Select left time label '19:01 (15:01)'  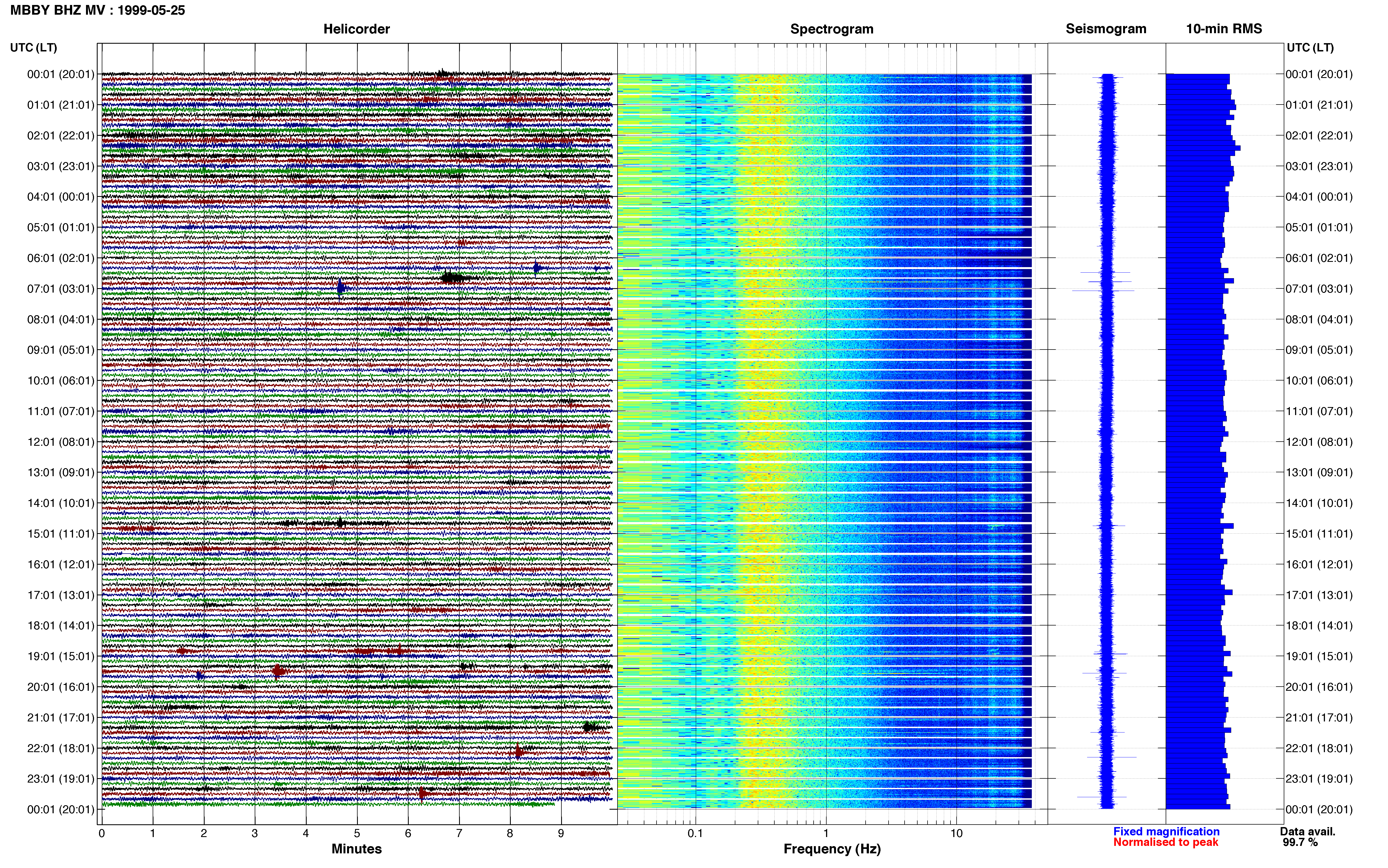point(61,656)
